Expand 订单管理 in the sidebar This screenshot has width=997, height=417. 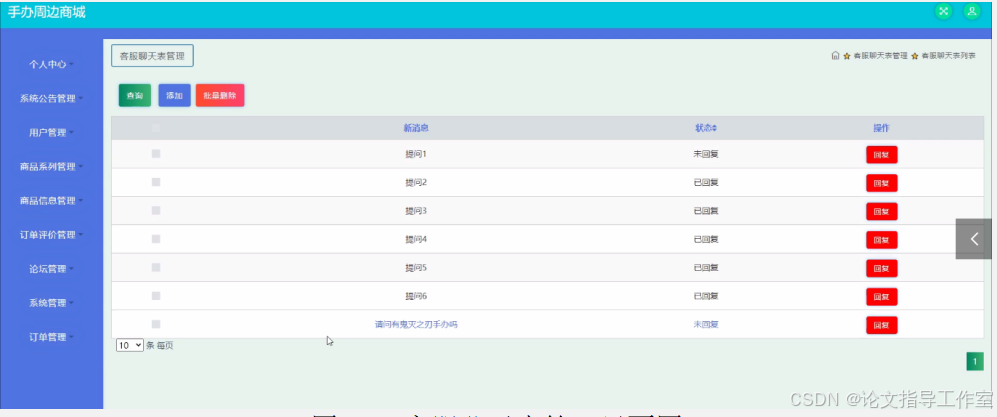pyautogui.click(x=51, y=337)
